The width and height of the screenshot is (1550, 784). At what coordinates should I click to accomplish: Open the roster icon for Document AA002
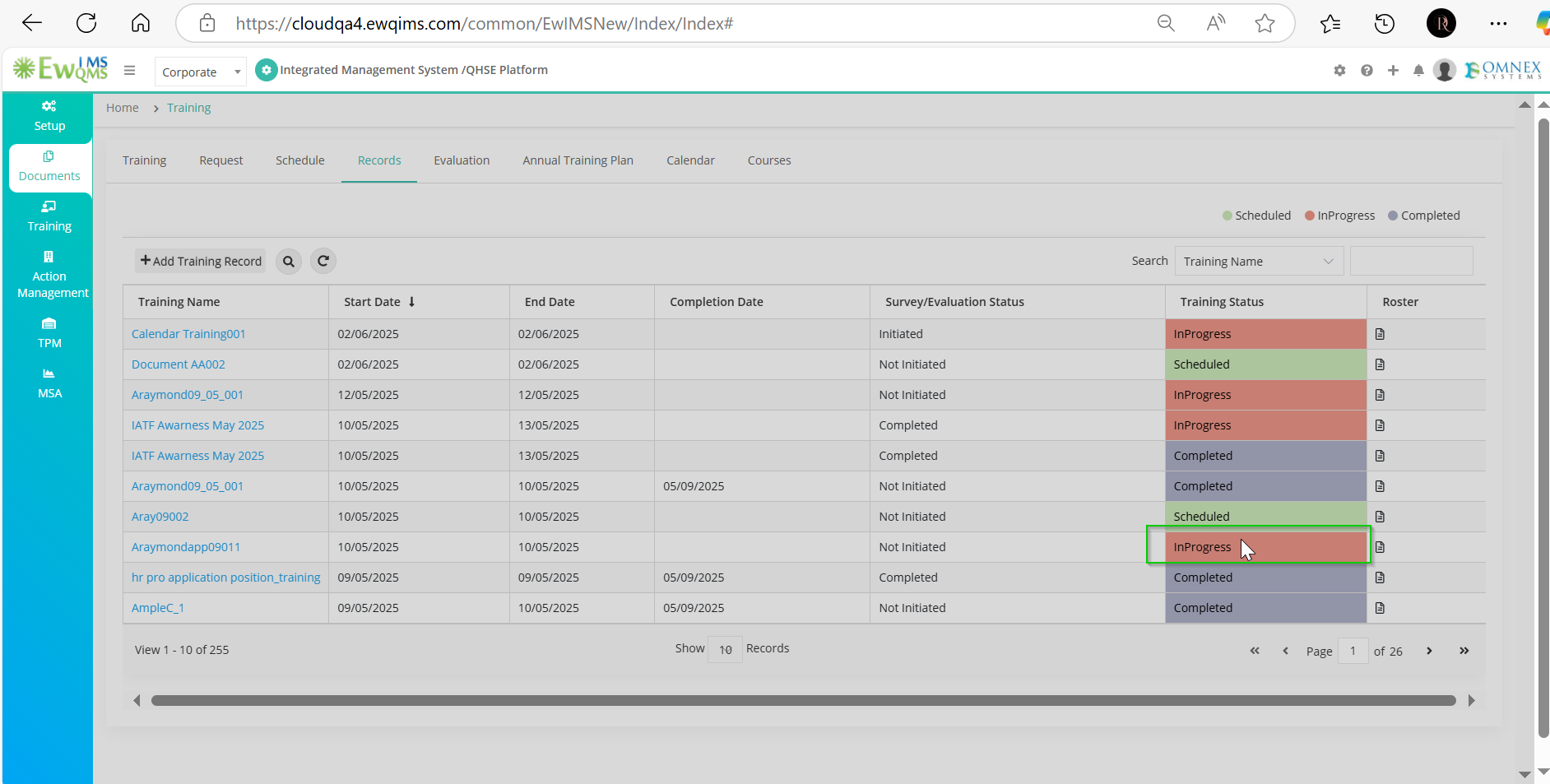pyautogui.click(x=1380, y=364)
